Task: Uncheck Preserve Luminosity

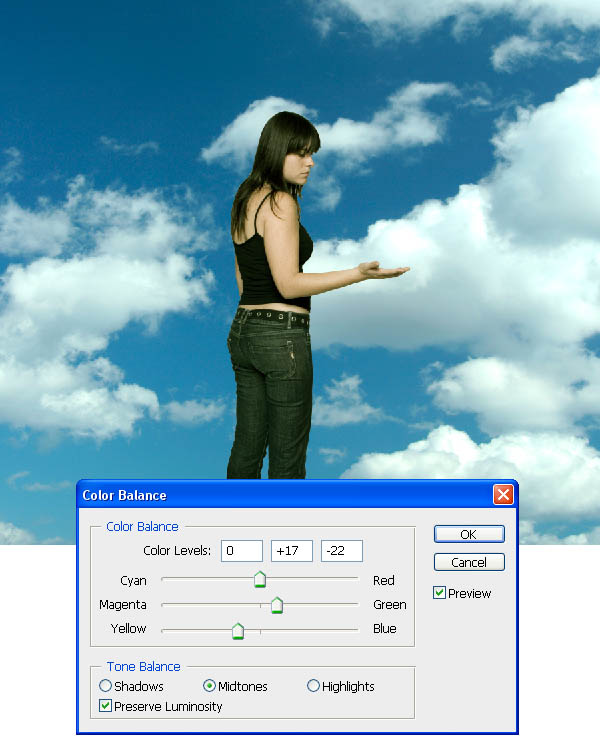Action: tap(106, 706)
